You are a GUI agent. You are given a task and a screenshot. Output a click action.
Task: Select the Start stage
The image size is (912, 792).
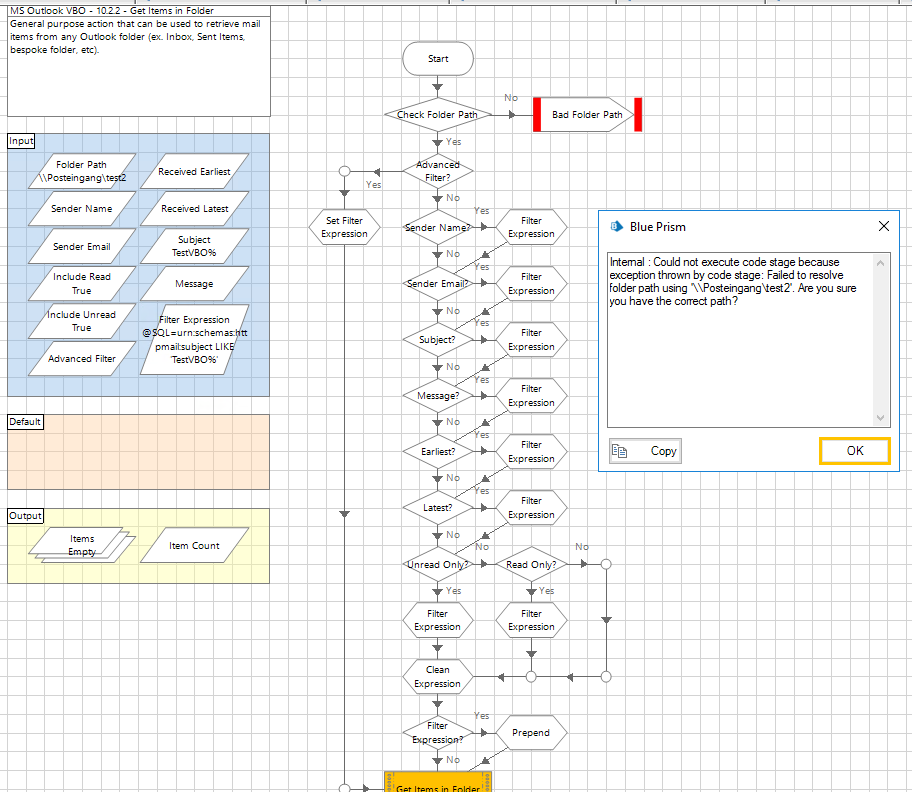438,59
